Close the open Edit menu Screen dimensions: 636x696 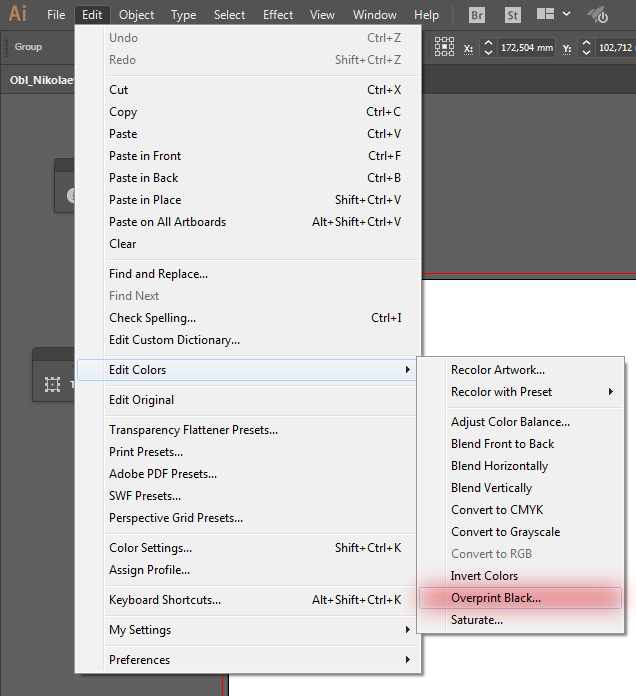pos(92,15)
